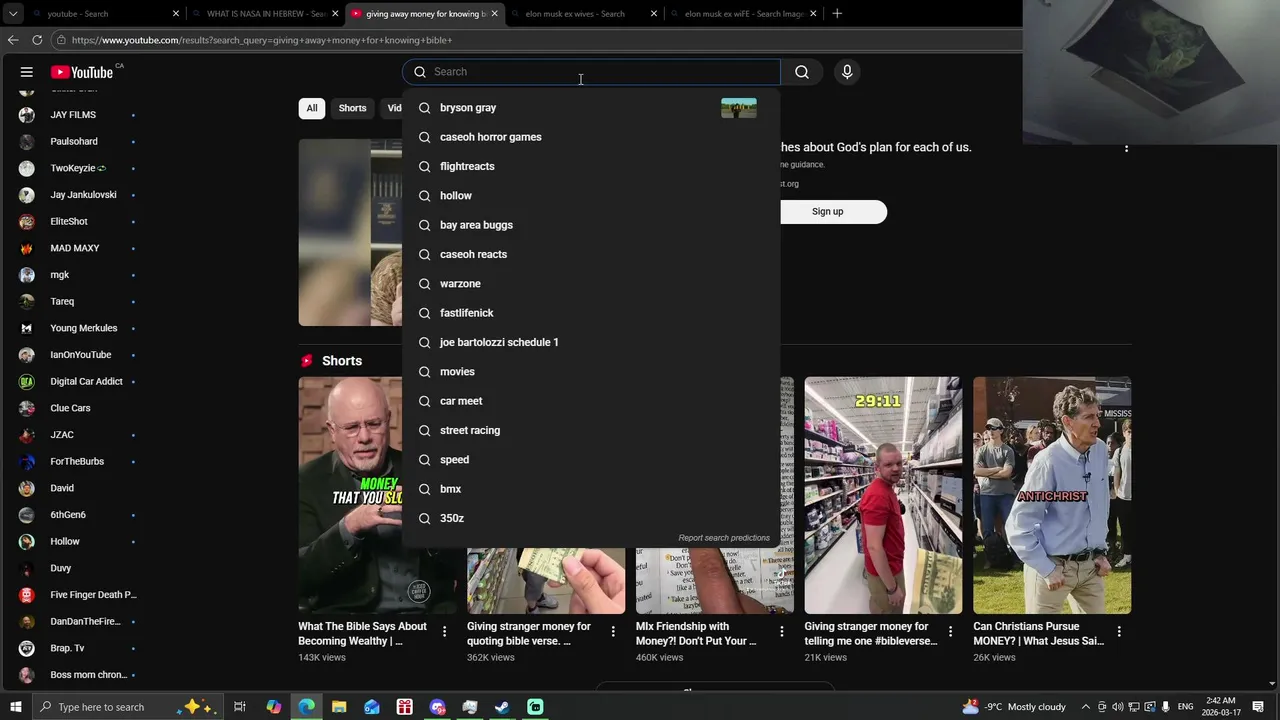This screenshot has width=1280, height=720.
Task: Open options for 'What The Bible Says' short
Action: click(x=445, y=631)
